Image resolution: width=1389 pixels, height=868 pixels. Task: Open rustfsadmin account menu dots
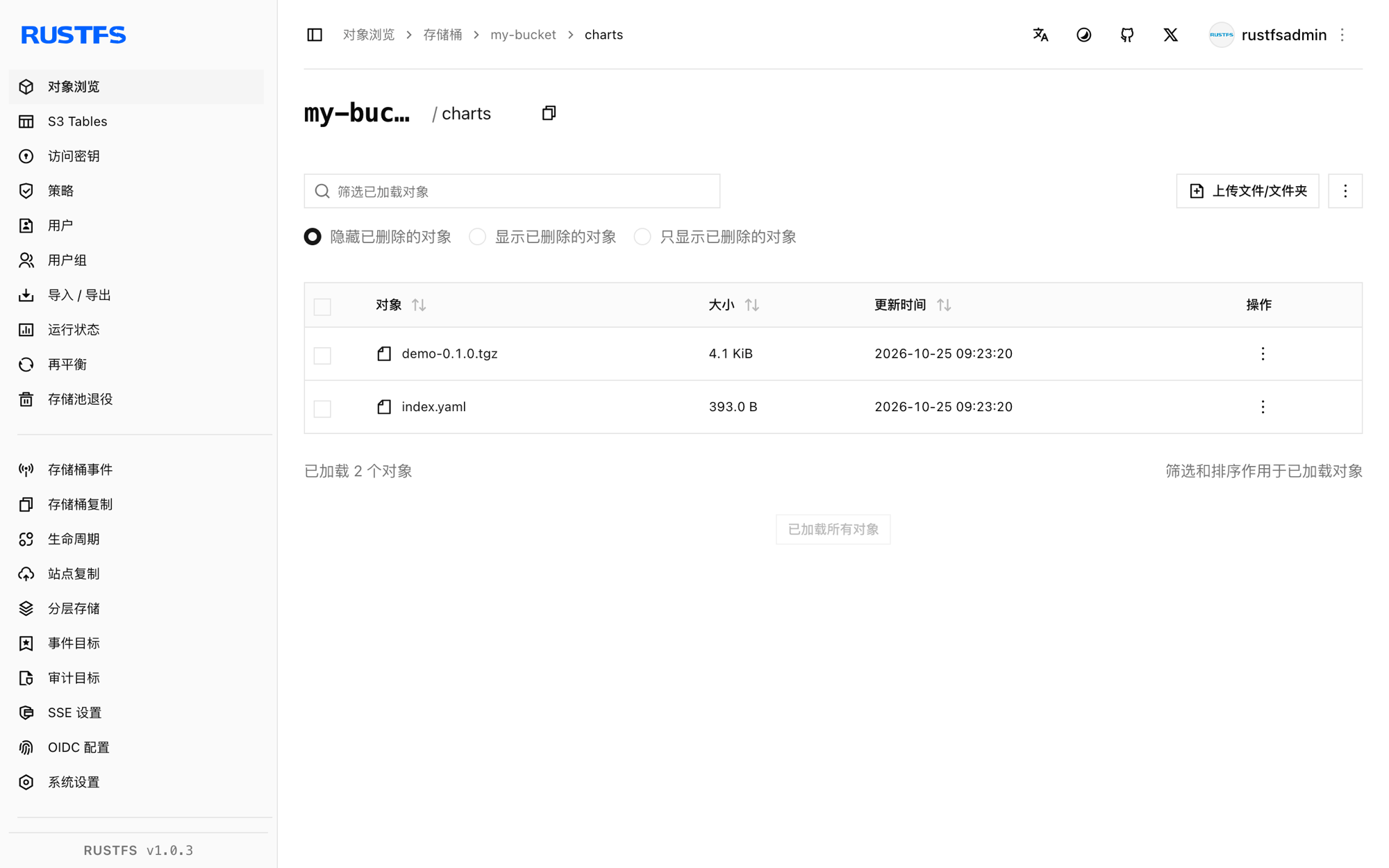tap(1342, 35)
